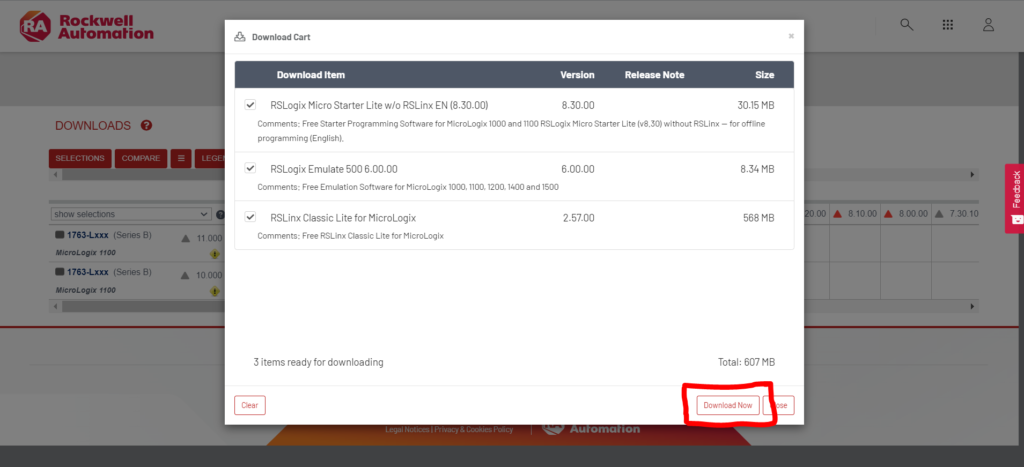The height and width of the screenshot is (467, 1024).
Task: Open Privacy & Cookies Policy footer link
Action: tap(472, 430)
